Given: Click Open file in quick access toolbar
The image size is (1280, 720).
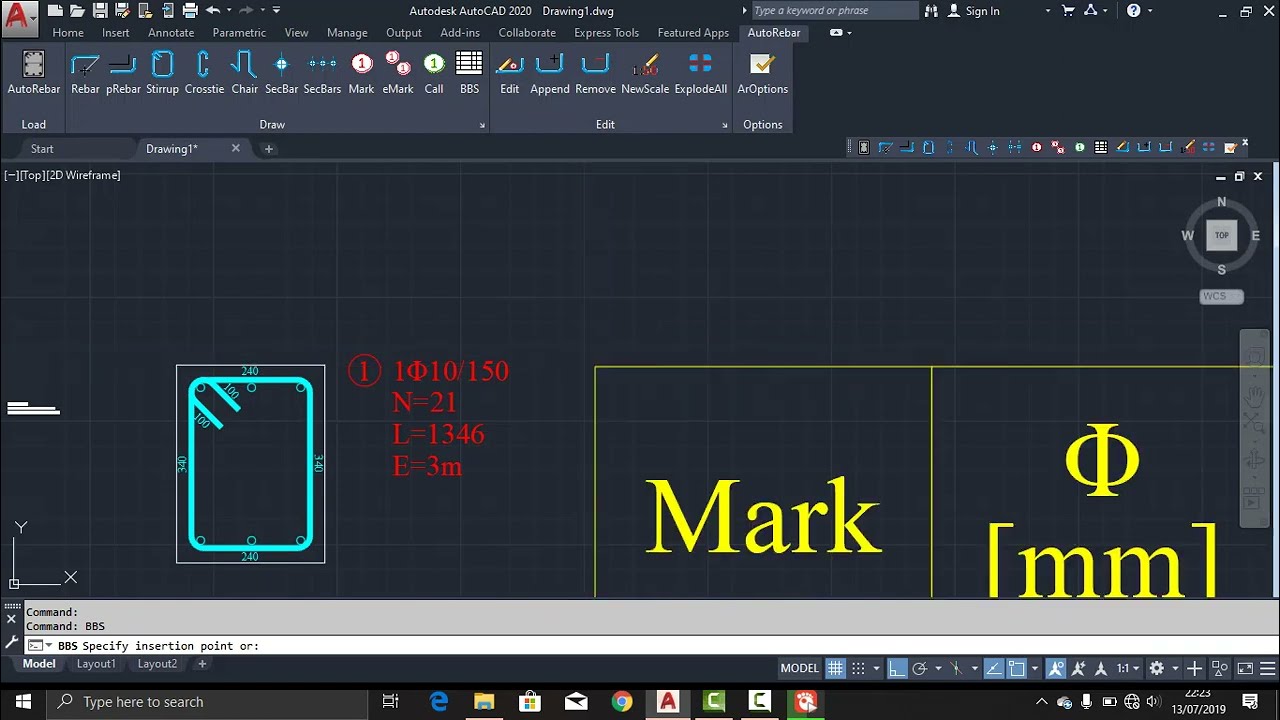Looking at the screenshot, I should 77,11.
